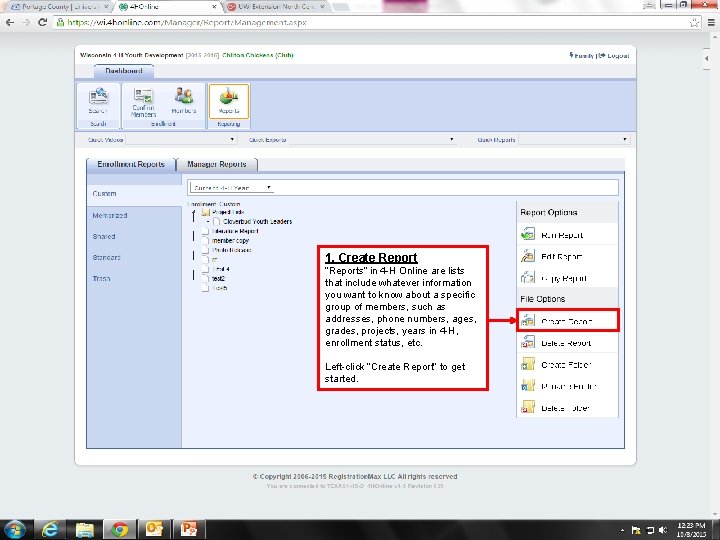The height and width of the screenshot is (540, 720).
Task: Click Create Report under File Options
Action: tap(568, 321)
